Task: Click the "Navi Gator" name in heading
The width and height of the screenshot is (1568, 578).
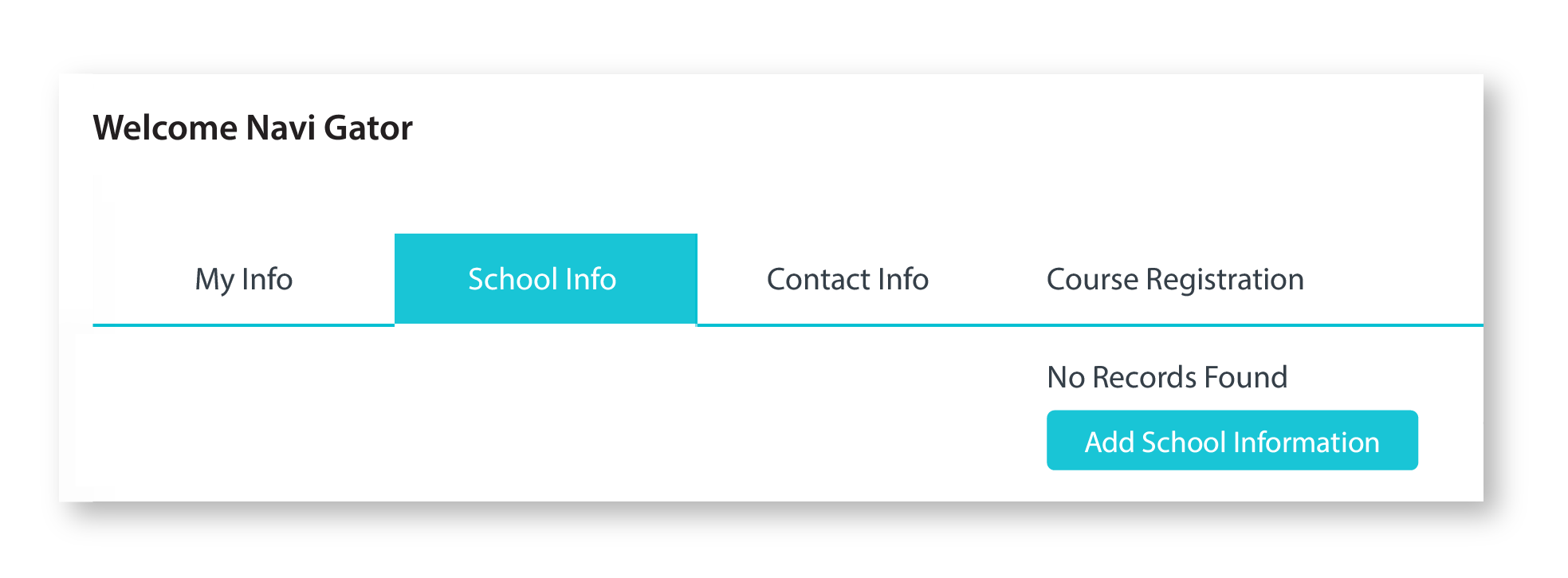Action: point(328,128)
